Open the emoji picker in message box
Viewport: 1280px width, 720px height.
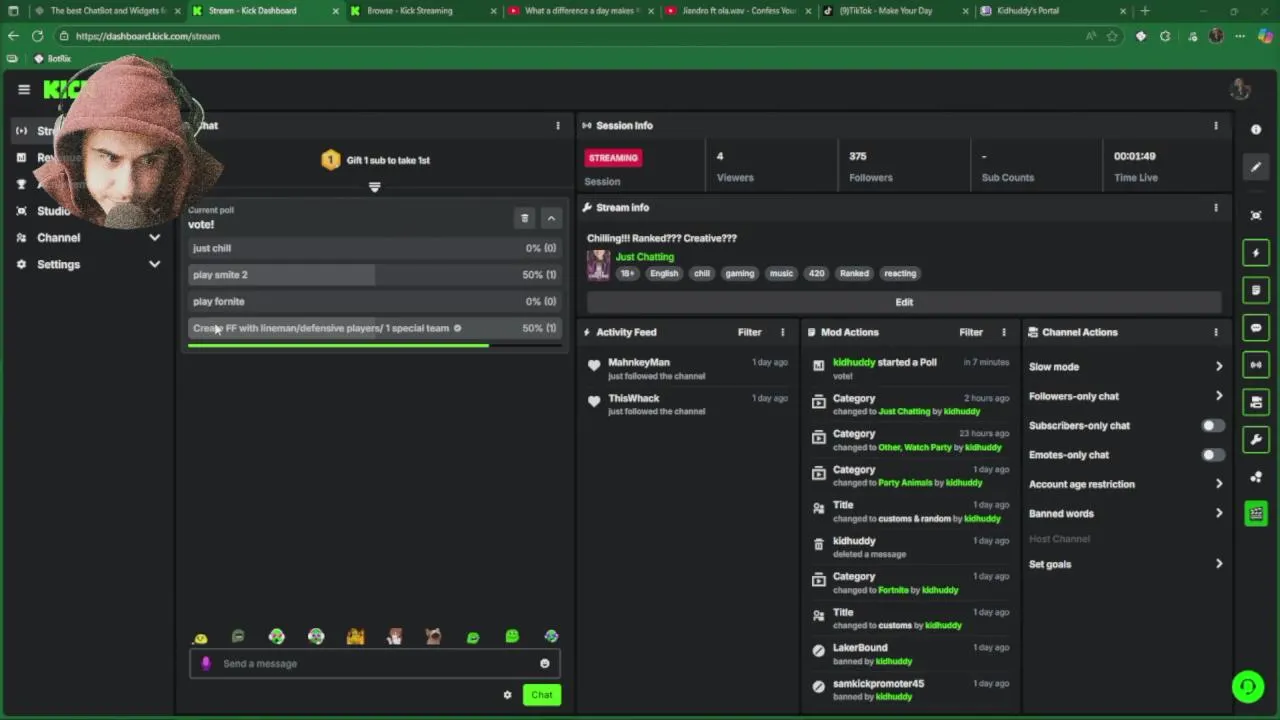(544, 663)
